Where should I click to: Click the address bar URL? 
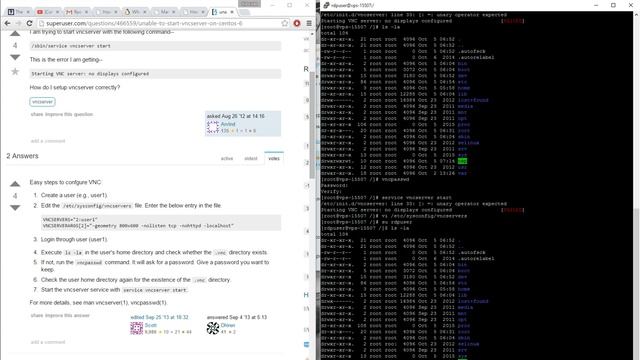144,23
